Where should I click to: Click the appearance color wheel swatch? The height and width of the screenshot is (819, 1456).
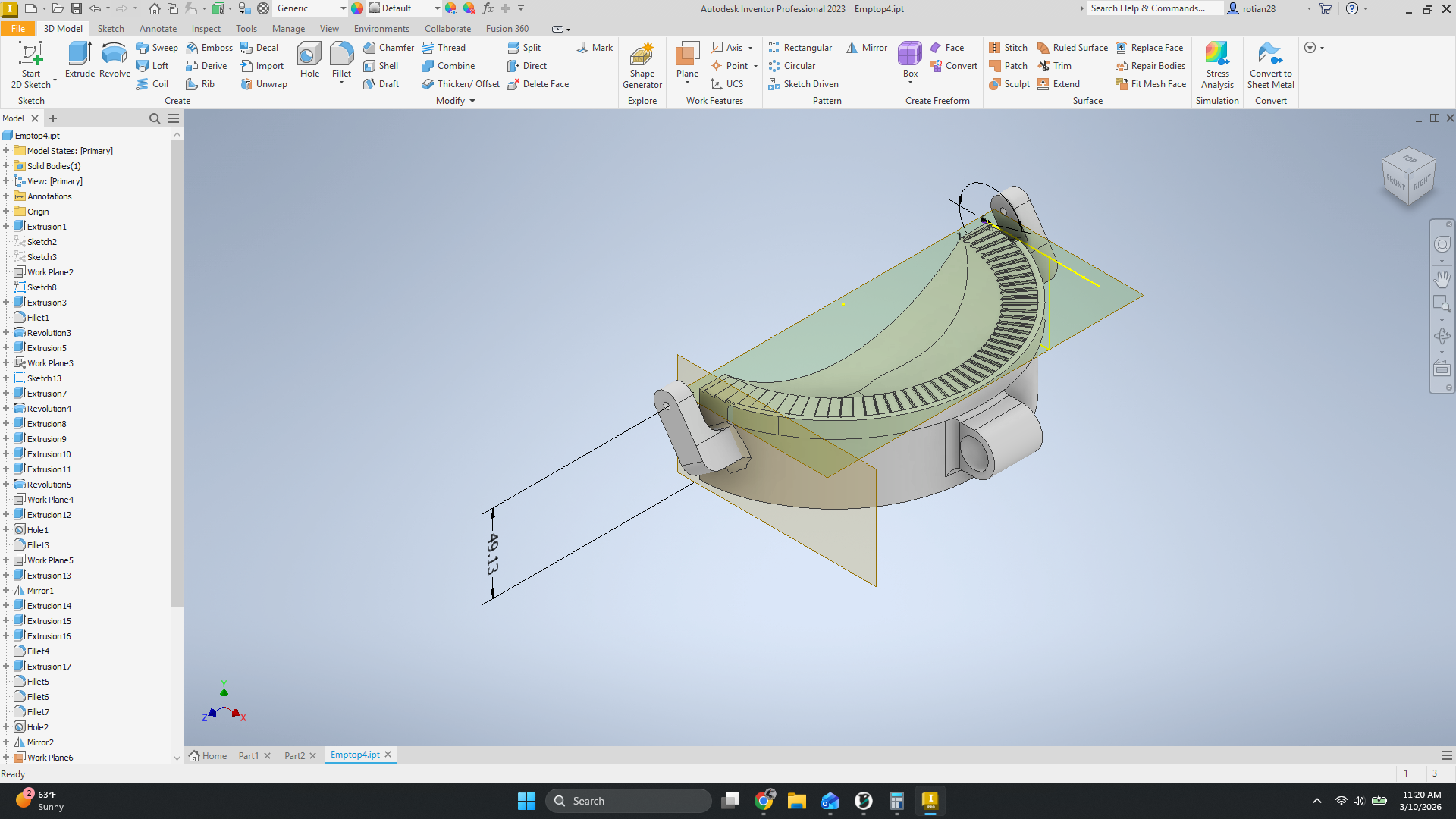click(357, 8)
